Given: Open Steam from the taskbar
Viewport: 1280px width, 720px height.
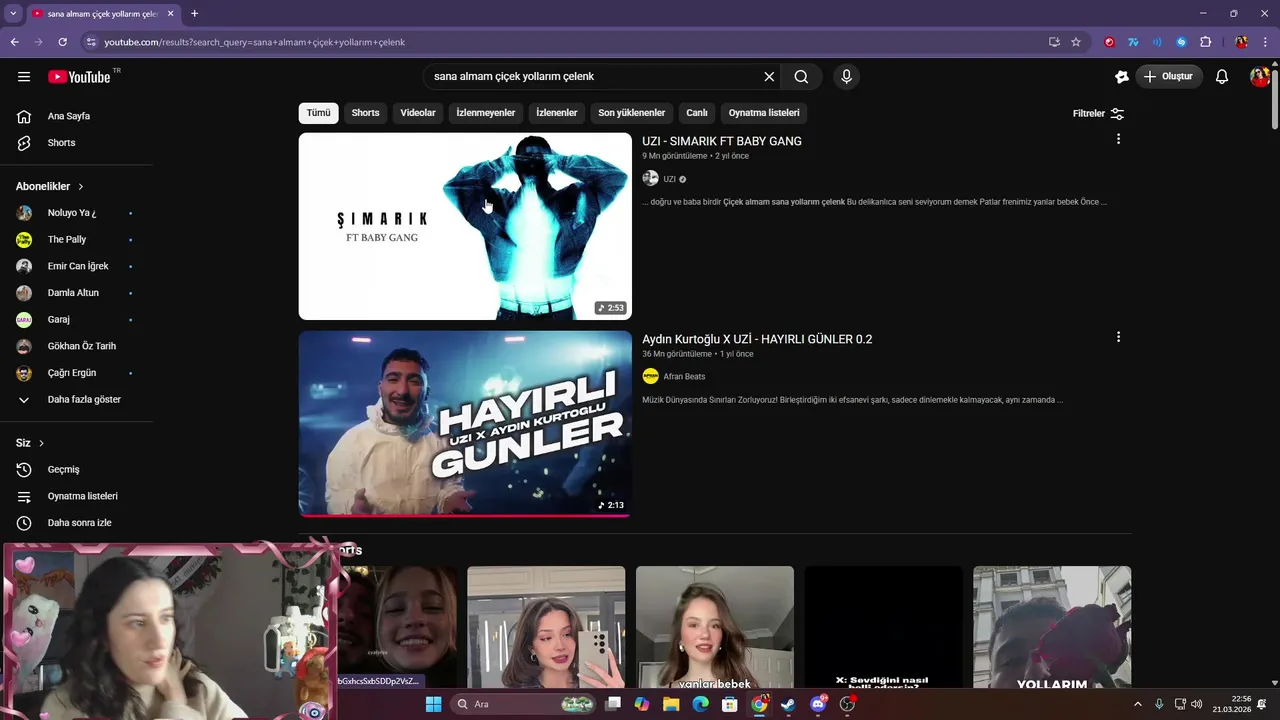Looking at the screenshot, I should coord(788,704).
